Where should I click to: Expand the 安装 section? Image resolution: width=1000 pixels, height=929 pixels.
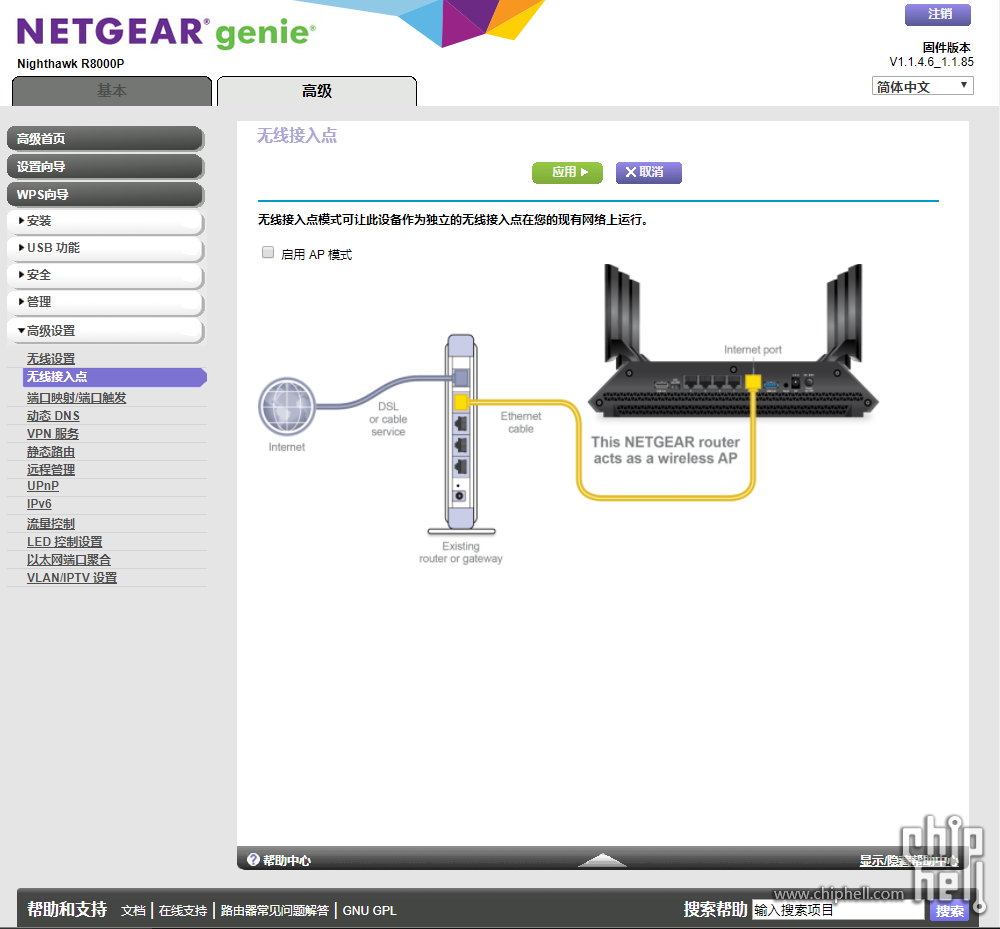106,221
